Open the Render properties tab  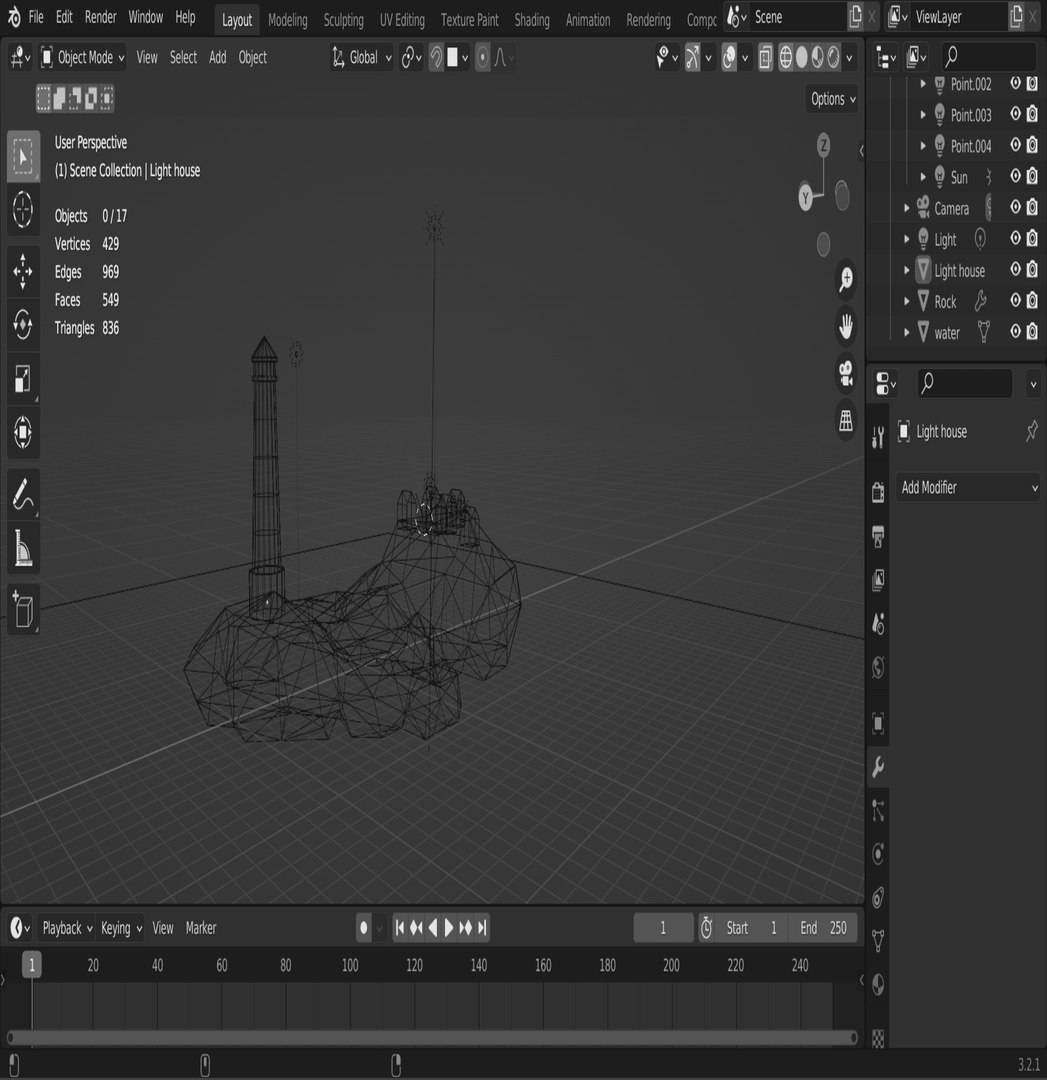click(878, 492)
